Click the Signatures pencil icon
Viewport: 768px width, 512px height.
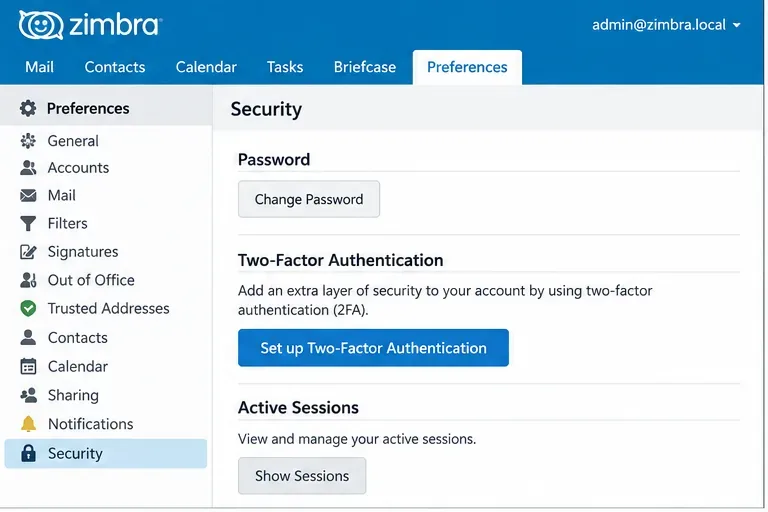tap(28, 252)
